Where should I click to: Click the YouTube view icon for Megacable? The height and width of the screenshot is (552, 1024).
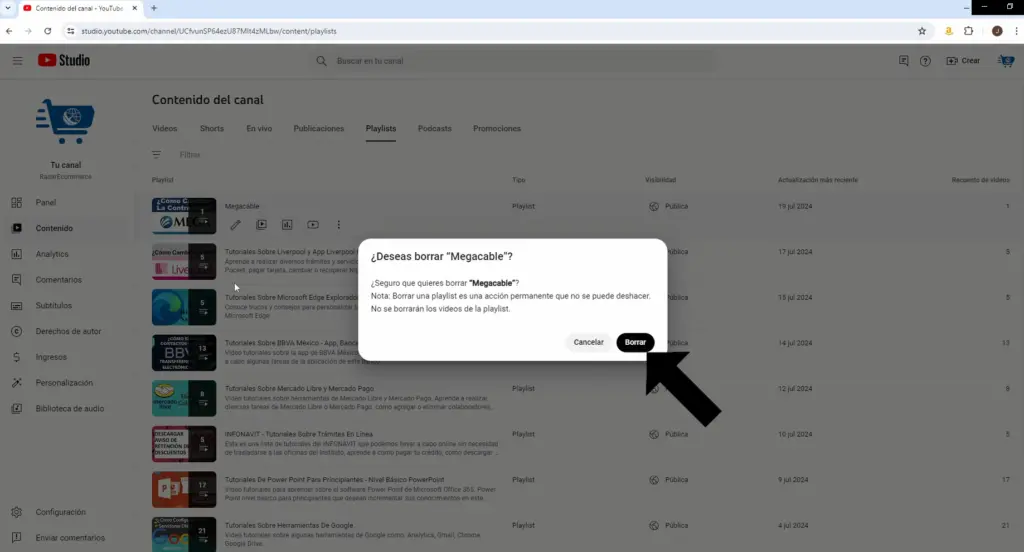pyautogui.click(x=313, y=225)
